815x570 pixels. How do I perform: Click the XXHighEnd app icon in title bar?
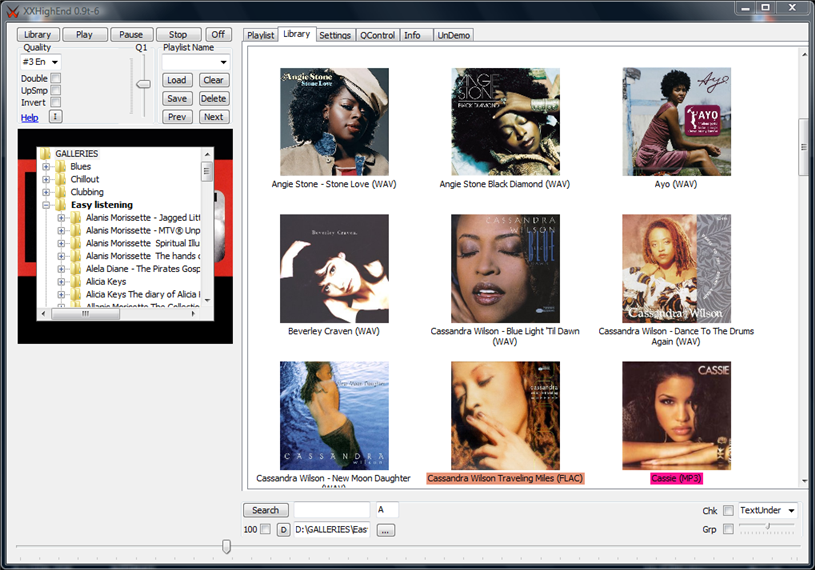[x=12, y=11]
